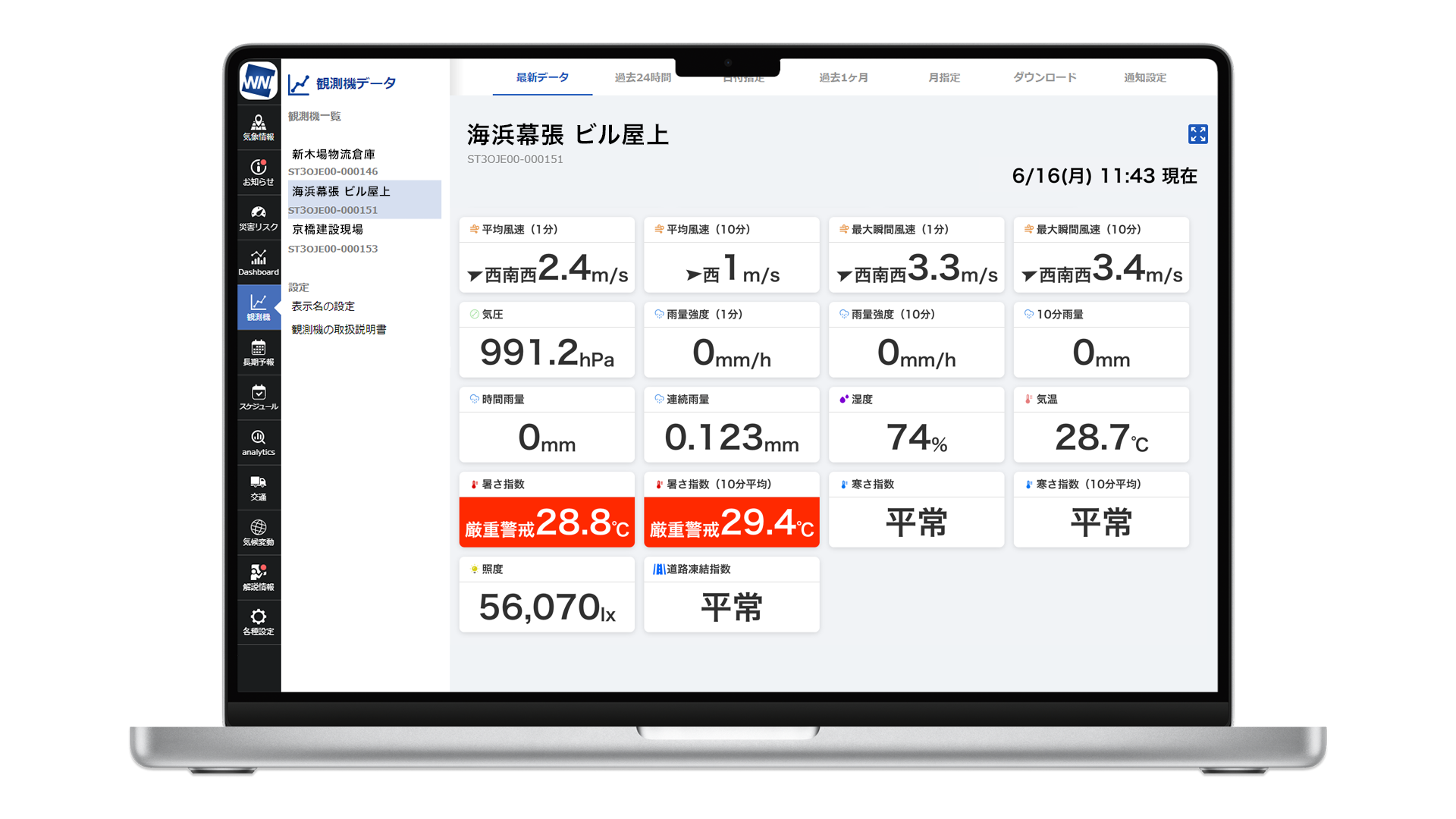The width and height of the screenshot is (1456, 819).
Task: Click the 平均風速（1分）2.4m/s value
Action: [x=547, y=268]
